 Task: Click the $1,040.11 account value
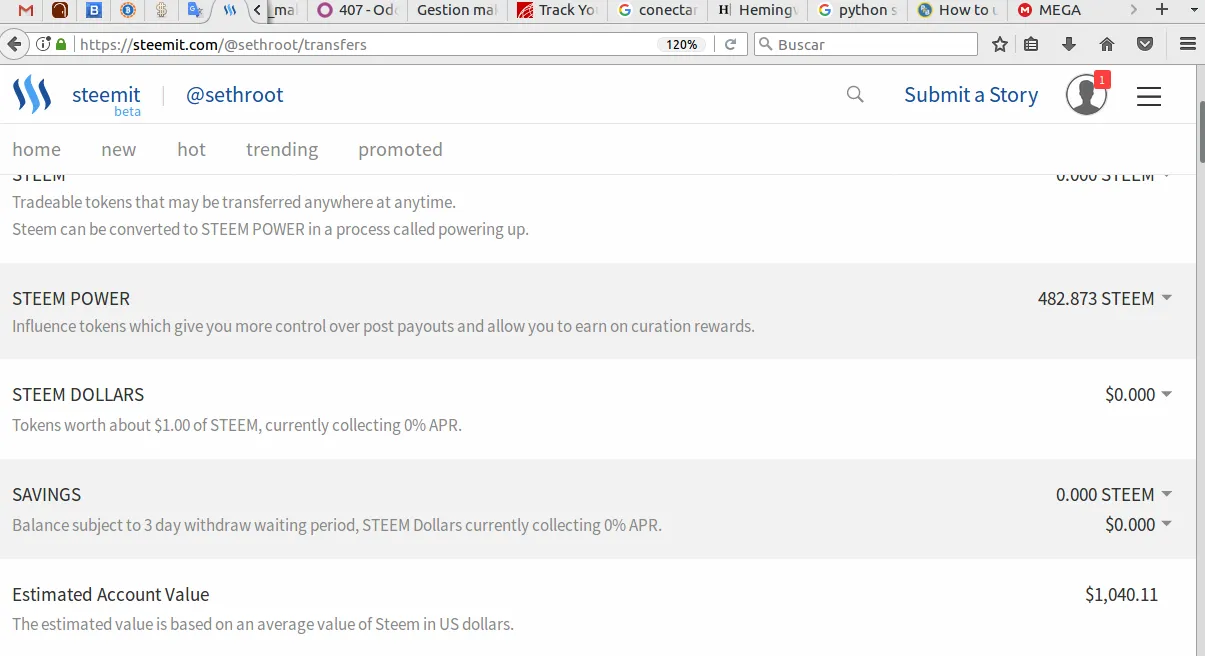1121,594
